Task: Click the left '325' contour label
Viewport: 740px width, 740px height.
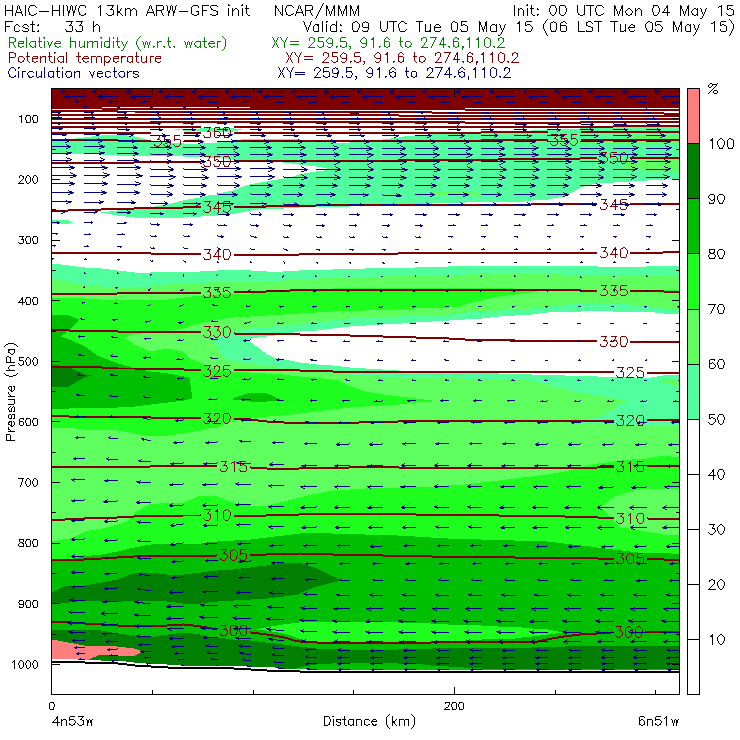Action: (217, 371)
